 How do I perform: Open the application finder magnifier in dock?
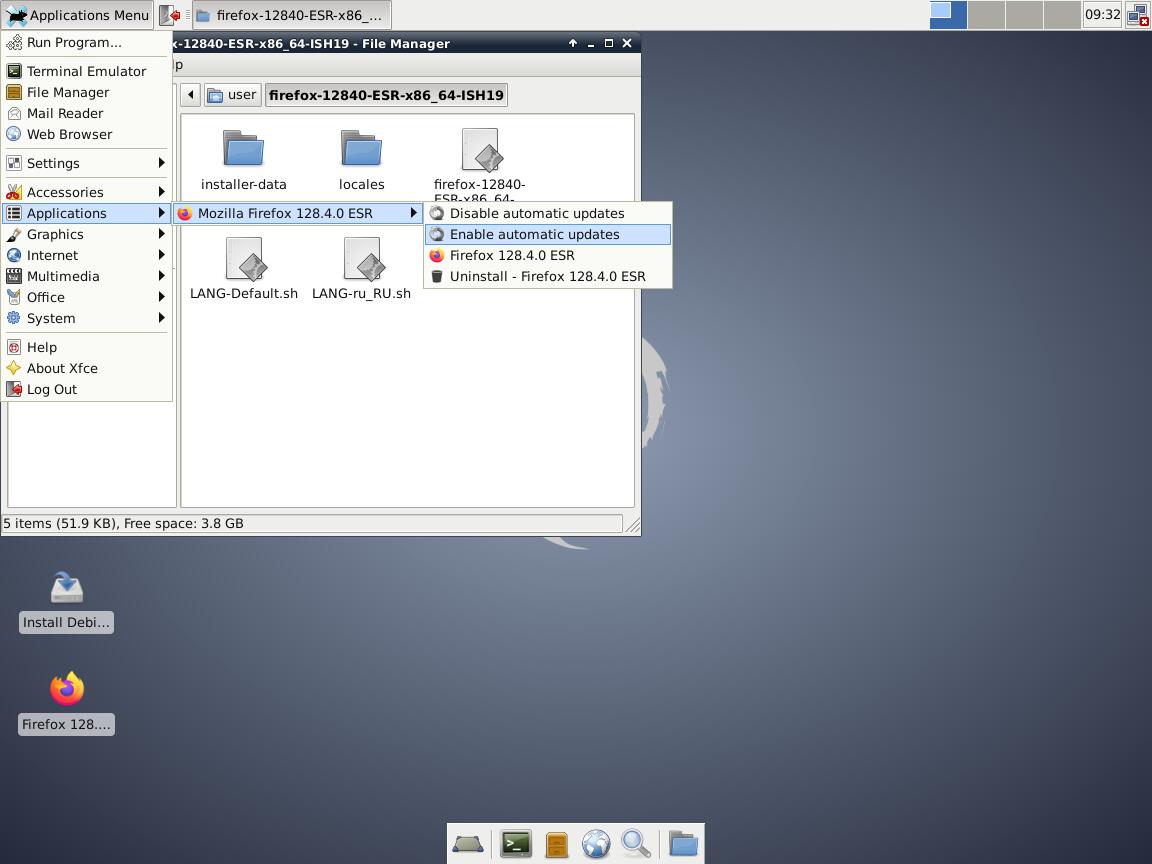(636, 844)
